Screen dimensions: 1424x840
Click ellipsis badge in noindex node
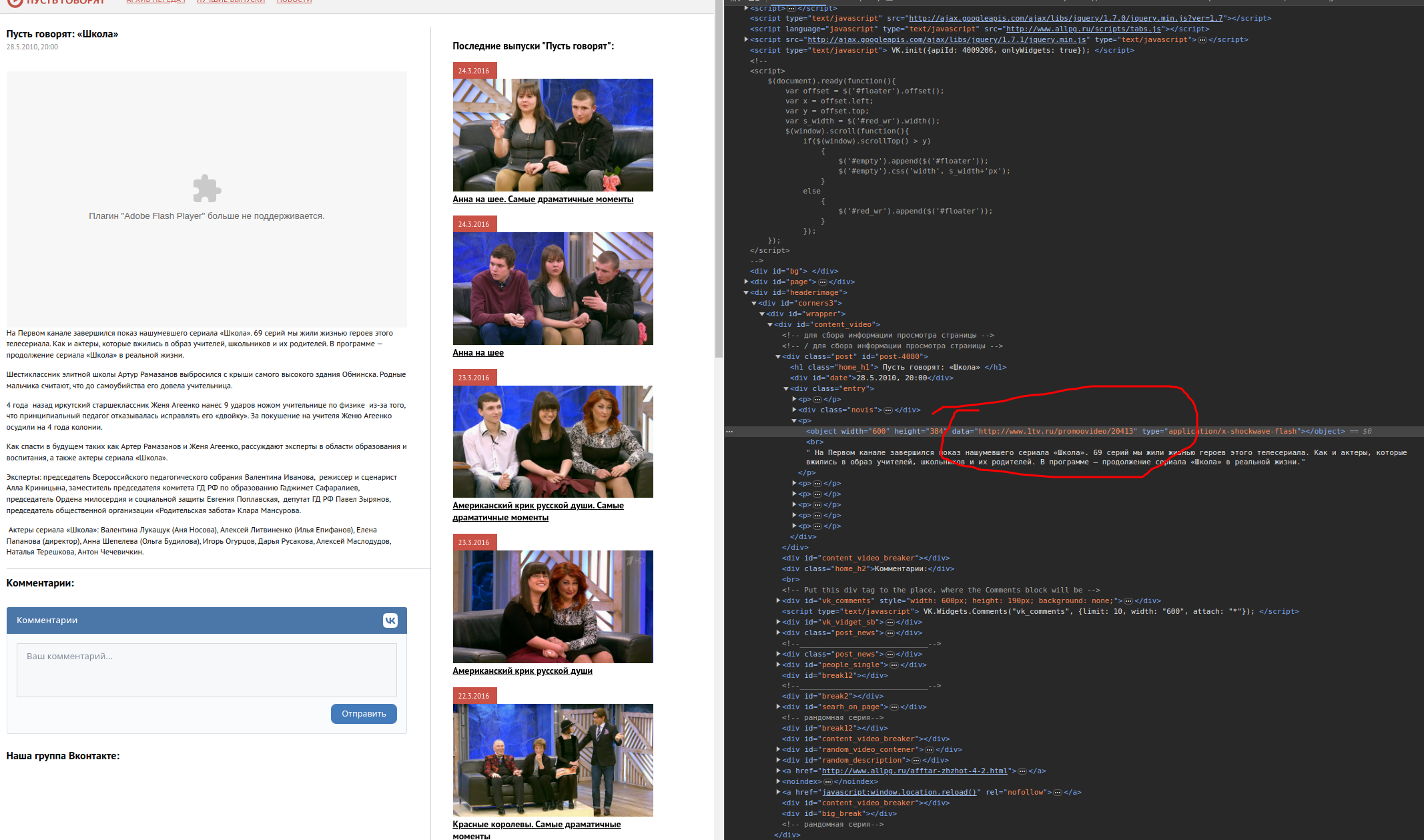point(827,782)
